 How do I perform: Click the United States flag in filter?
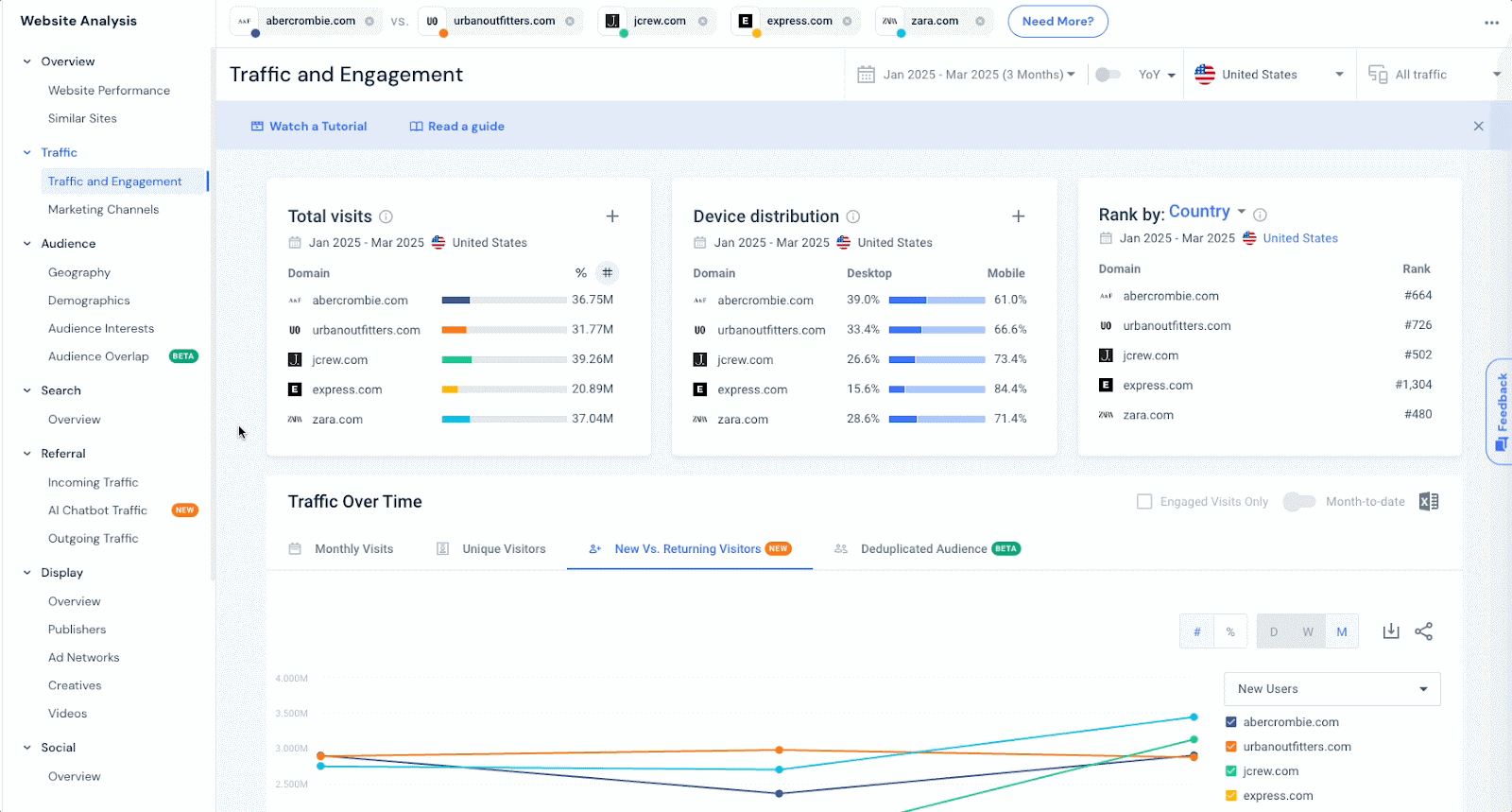pos(1205,75)
